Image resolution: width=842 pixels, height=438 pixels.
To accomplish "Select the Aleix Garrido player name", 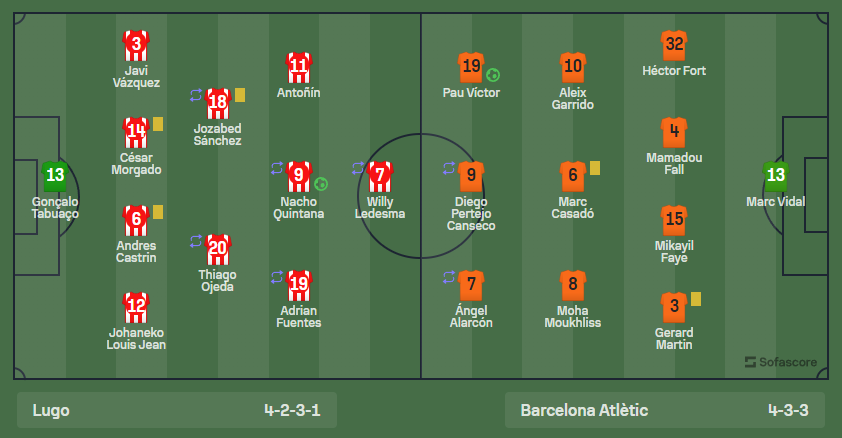I will (572, 99).
